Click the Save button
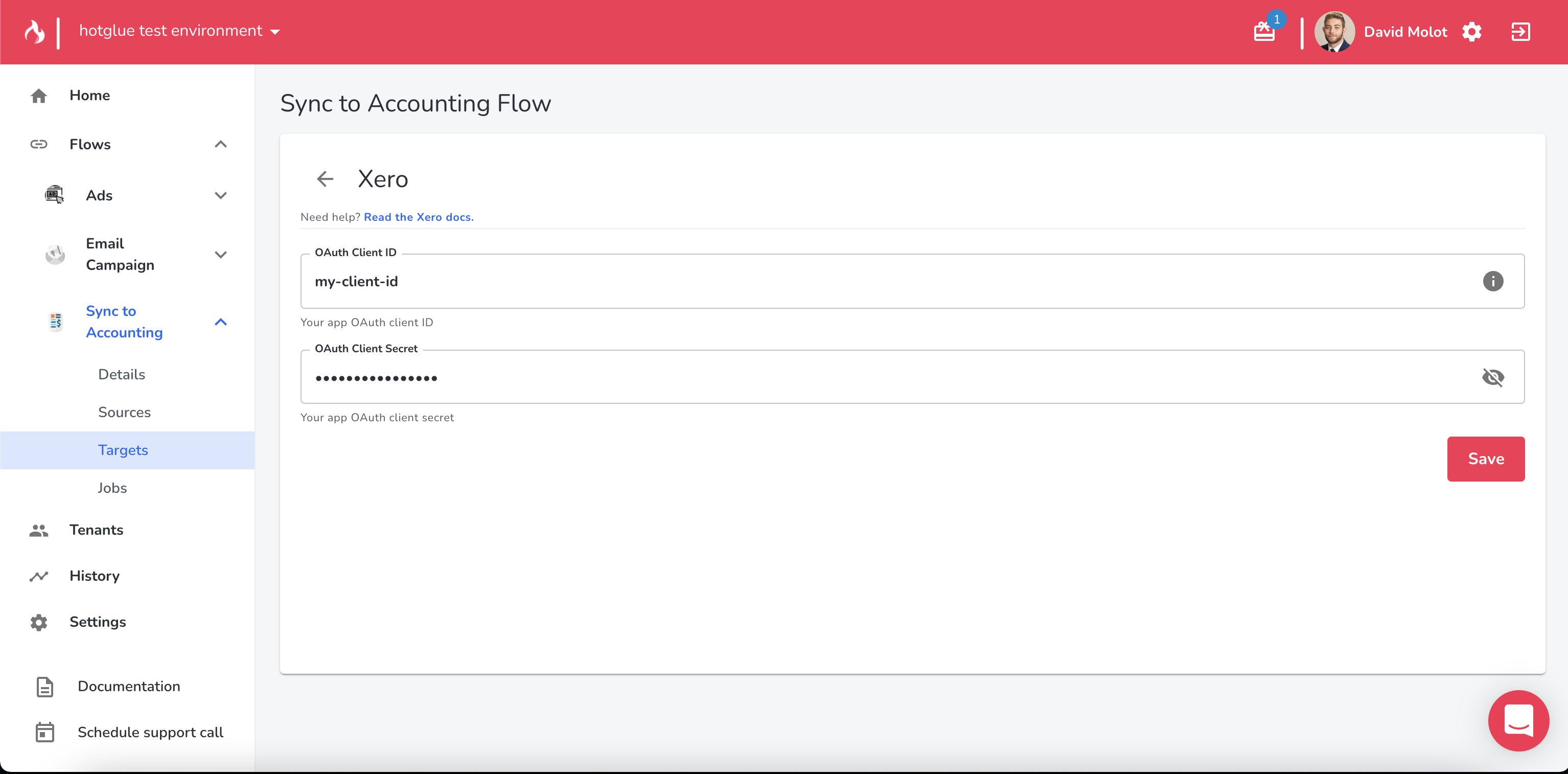Screen dimensions: 1568x774 (1485, 459)
